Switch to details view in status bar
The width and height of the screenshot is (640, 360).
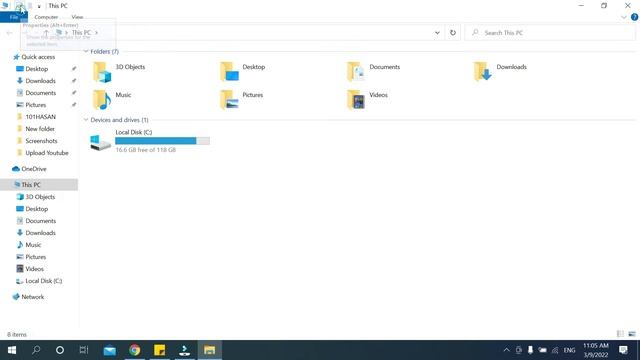[x=620, y=334]
